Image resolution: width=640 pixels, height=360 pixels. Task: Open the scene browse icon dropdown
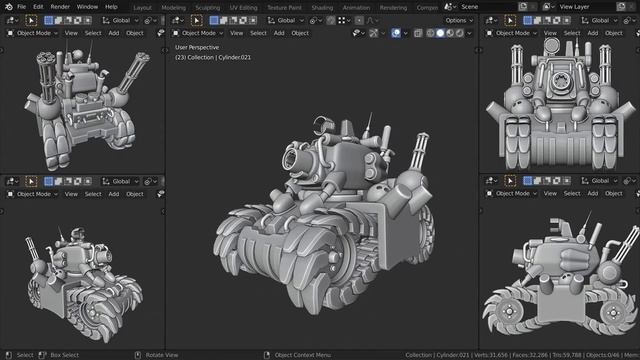click(x=450, y=7)
